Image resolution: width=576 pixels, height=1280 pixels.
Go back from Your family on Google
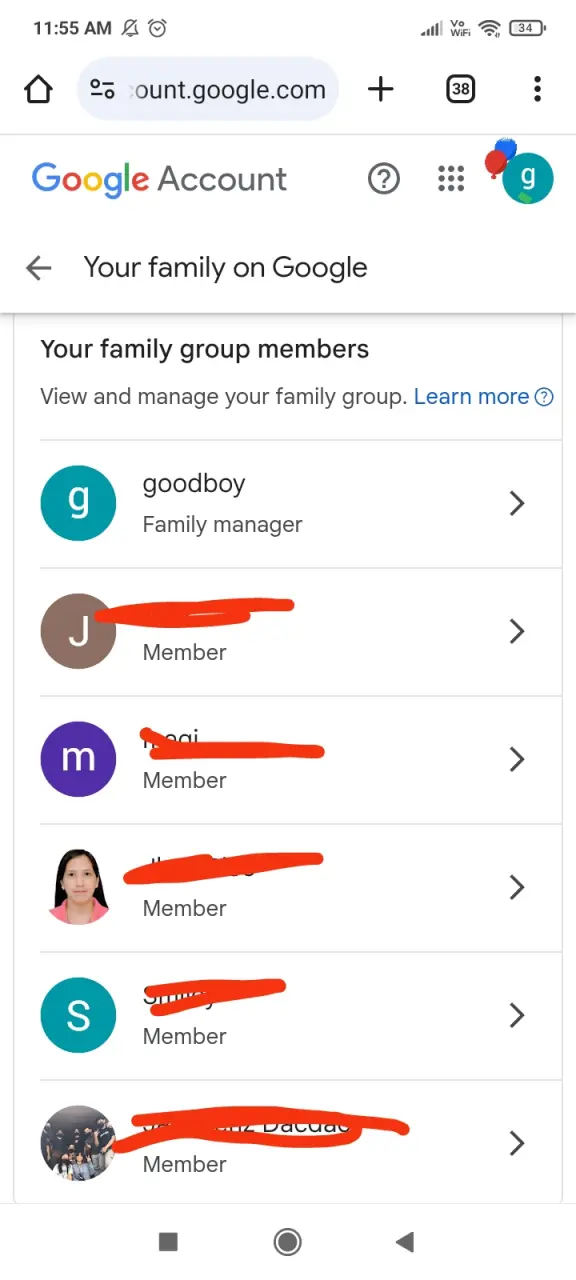point(39,267)
